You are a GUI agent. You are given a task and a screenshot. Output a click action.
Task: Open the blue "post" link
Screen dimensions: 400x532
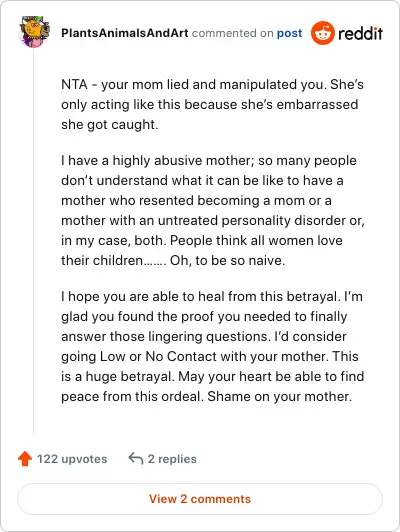[289, 33]
